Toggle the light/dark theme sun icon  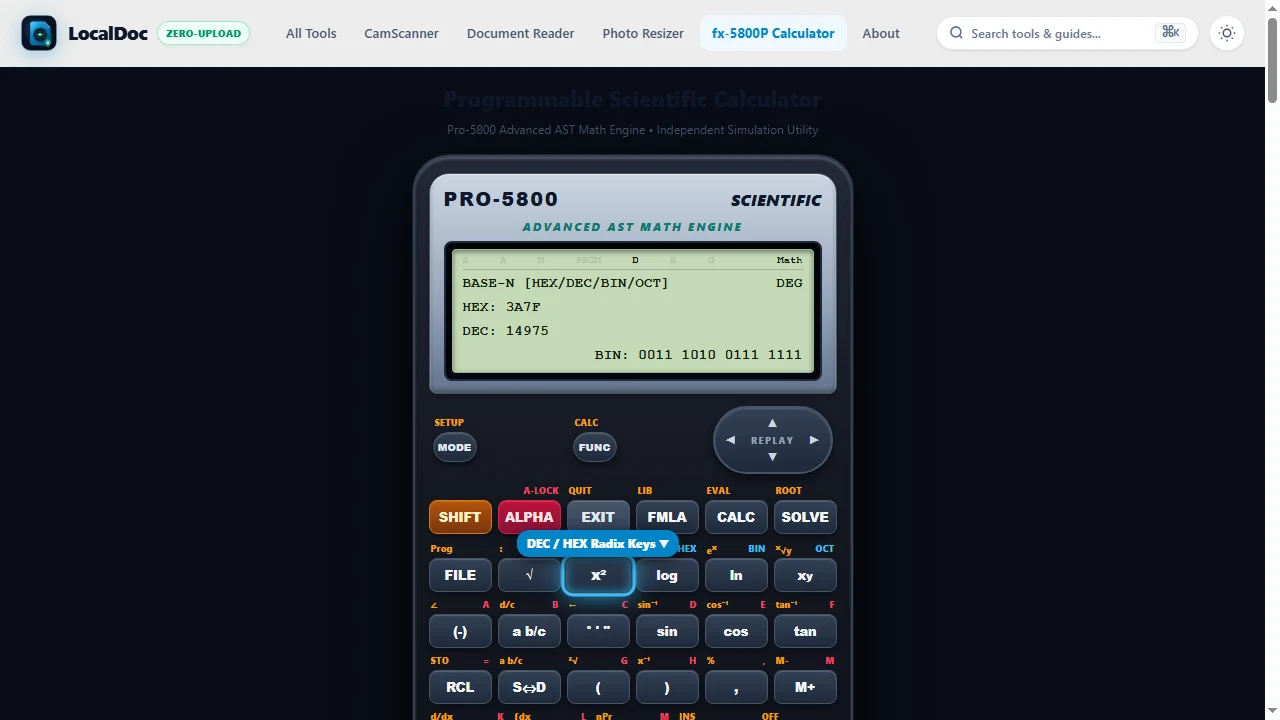click(x=1227, y=33)
